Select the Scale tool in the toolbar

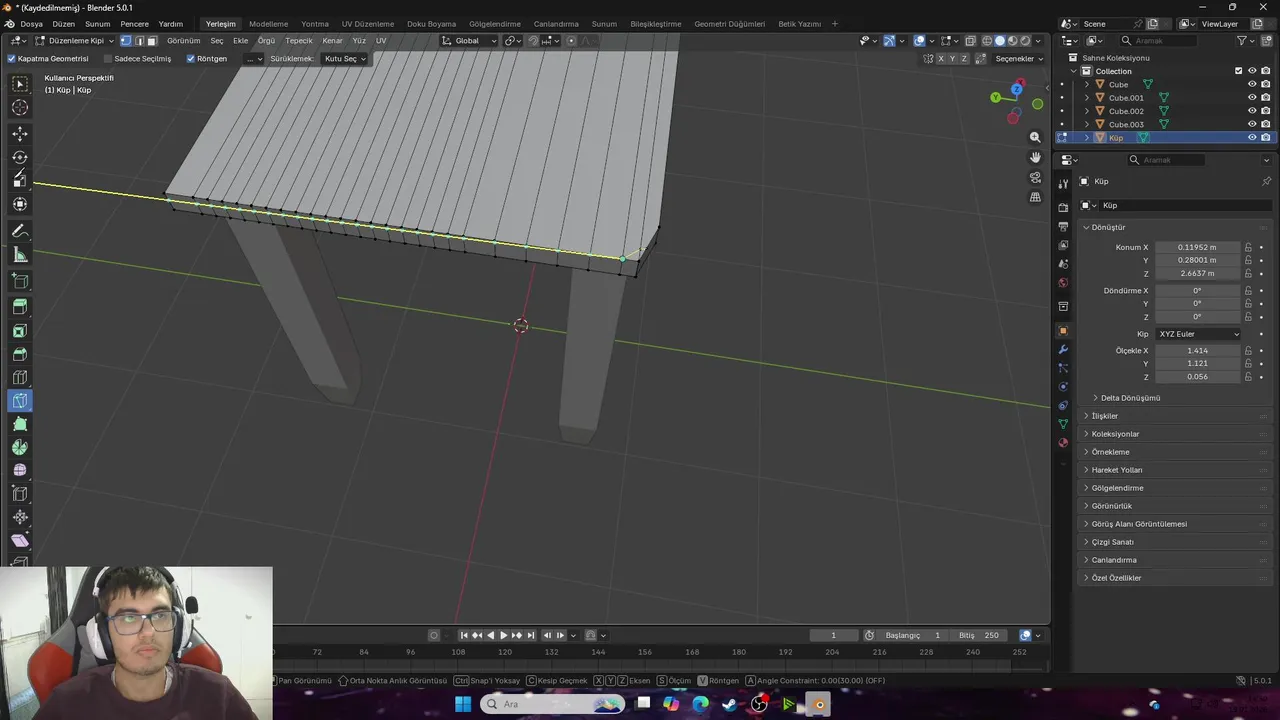20,180
